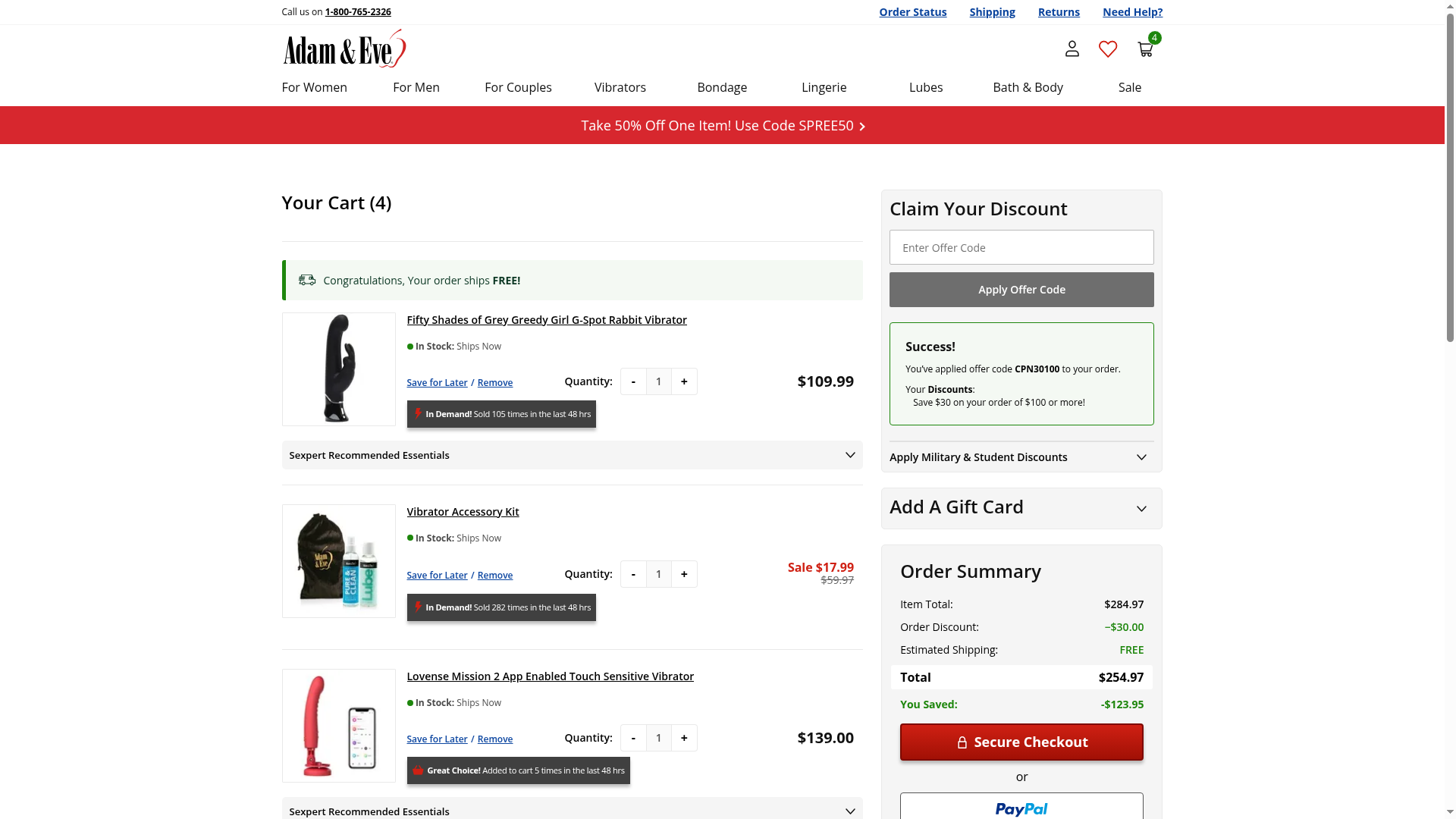Click the Secure Checkout button
Screen dimensions: 1456x819
[1021, 742]
